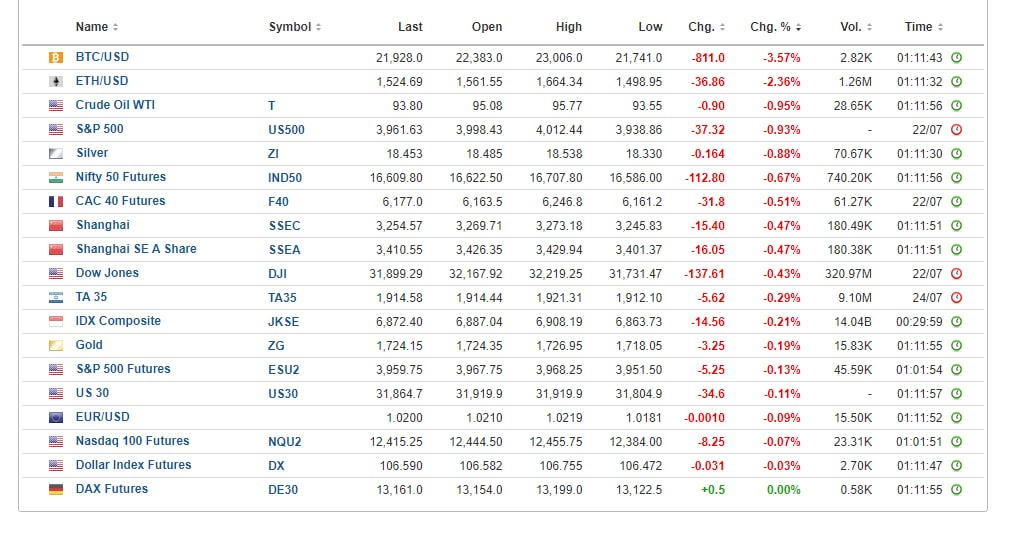Image resolution: width=1032 pixels, height=533 pixels.
Task: Click the +0.5 change for DAX Futures
Action: [x=713, y=490]
